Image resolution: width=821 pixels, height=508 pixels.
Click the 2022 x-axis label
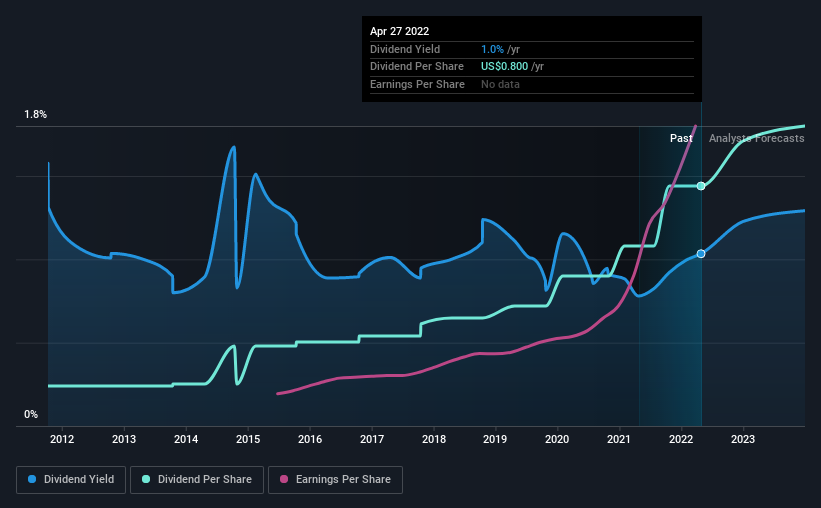pos(681,439)
